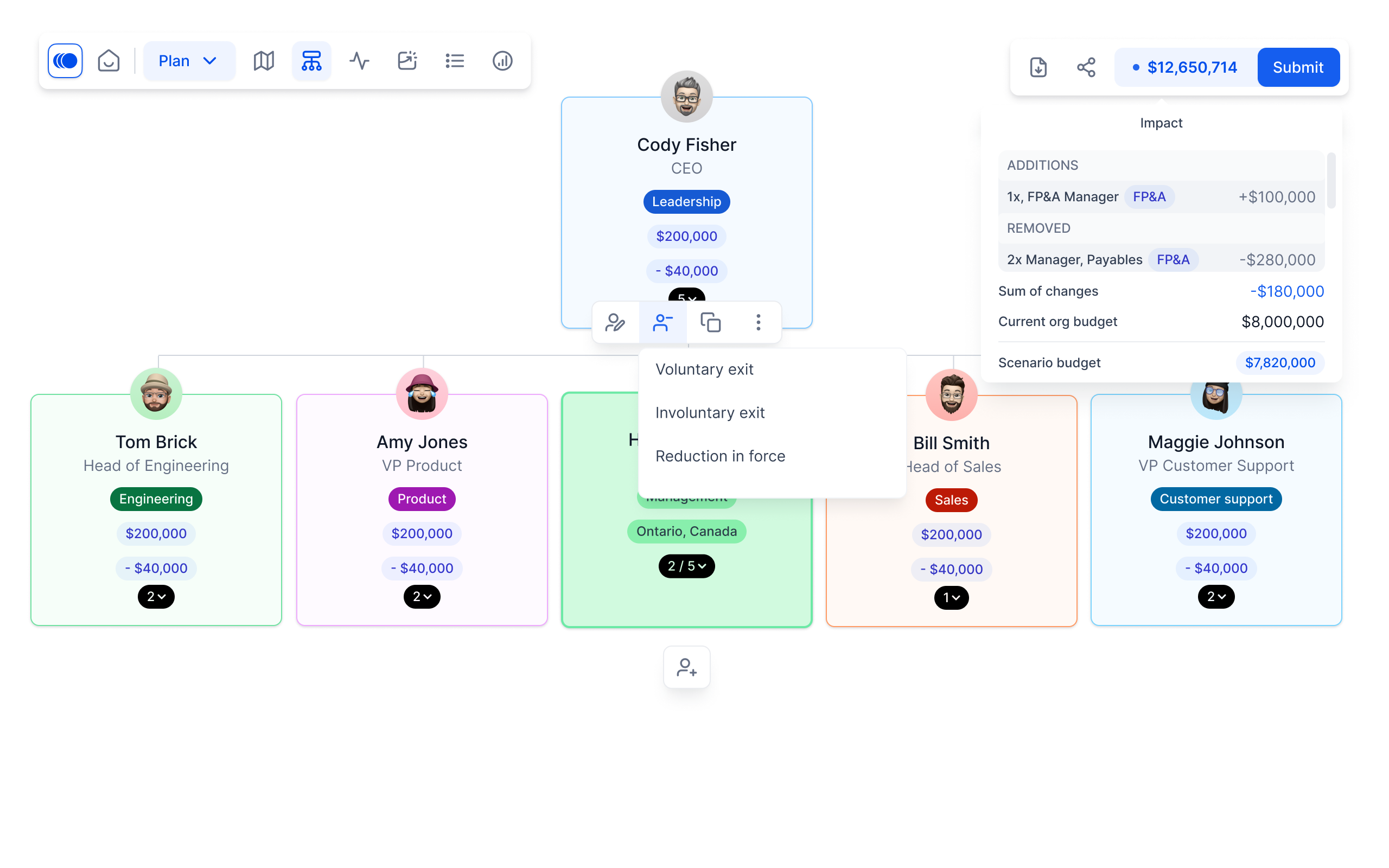
Task: Select 'Voluntary exit' from context menu
Action: point(704,369)
